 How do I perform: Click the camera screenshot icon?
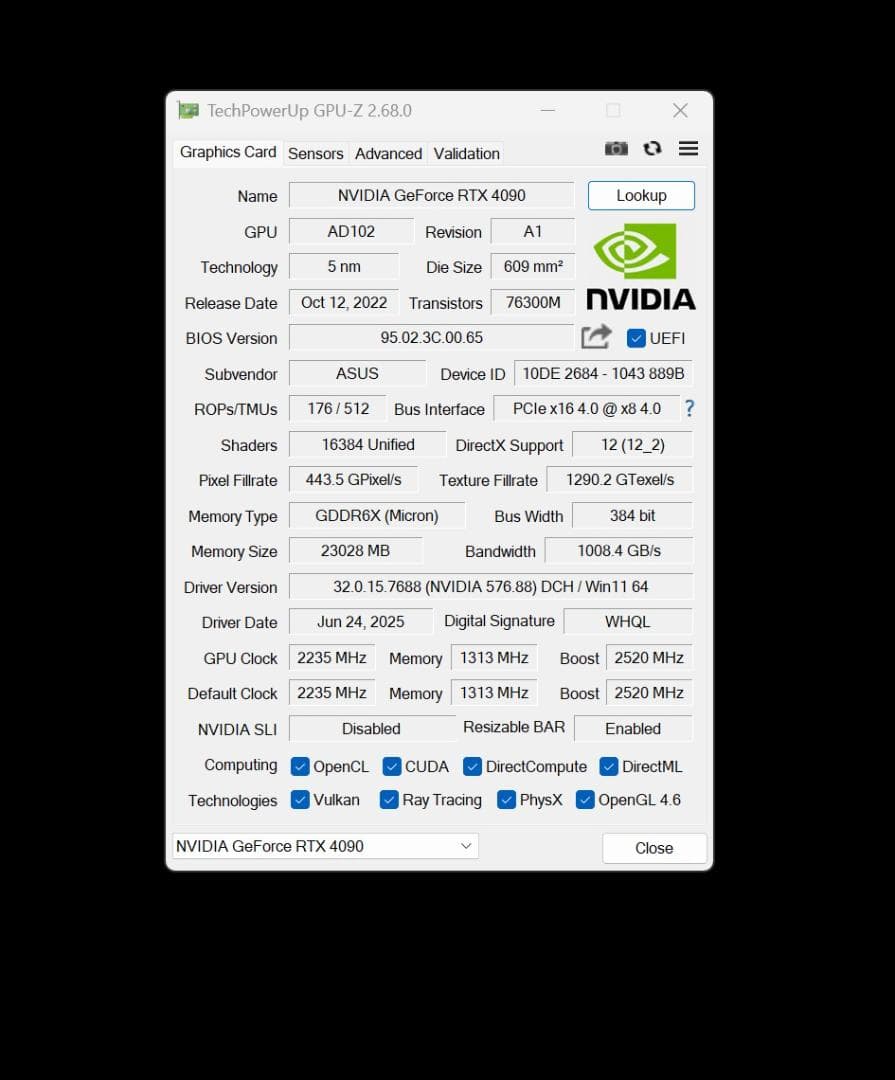click(616, 148)
